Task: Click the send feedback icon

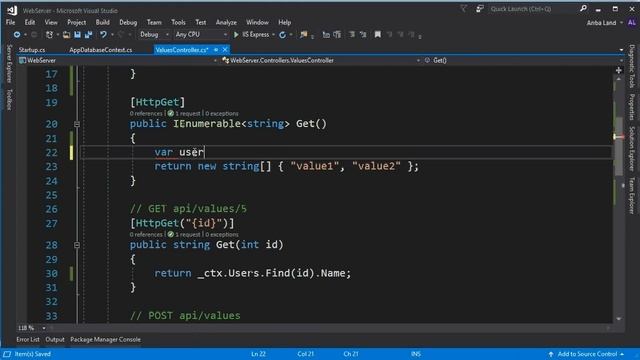Action: coord(480,9)
